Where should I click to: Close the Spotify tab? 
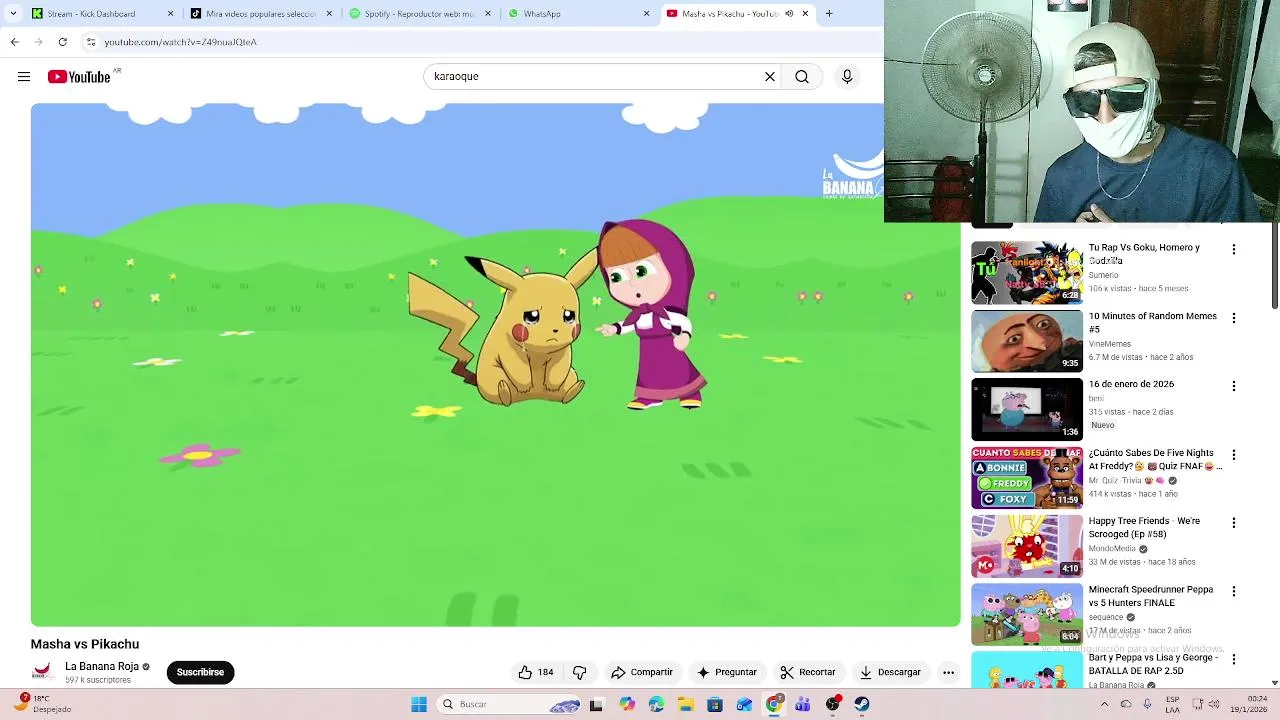[488, 14]
